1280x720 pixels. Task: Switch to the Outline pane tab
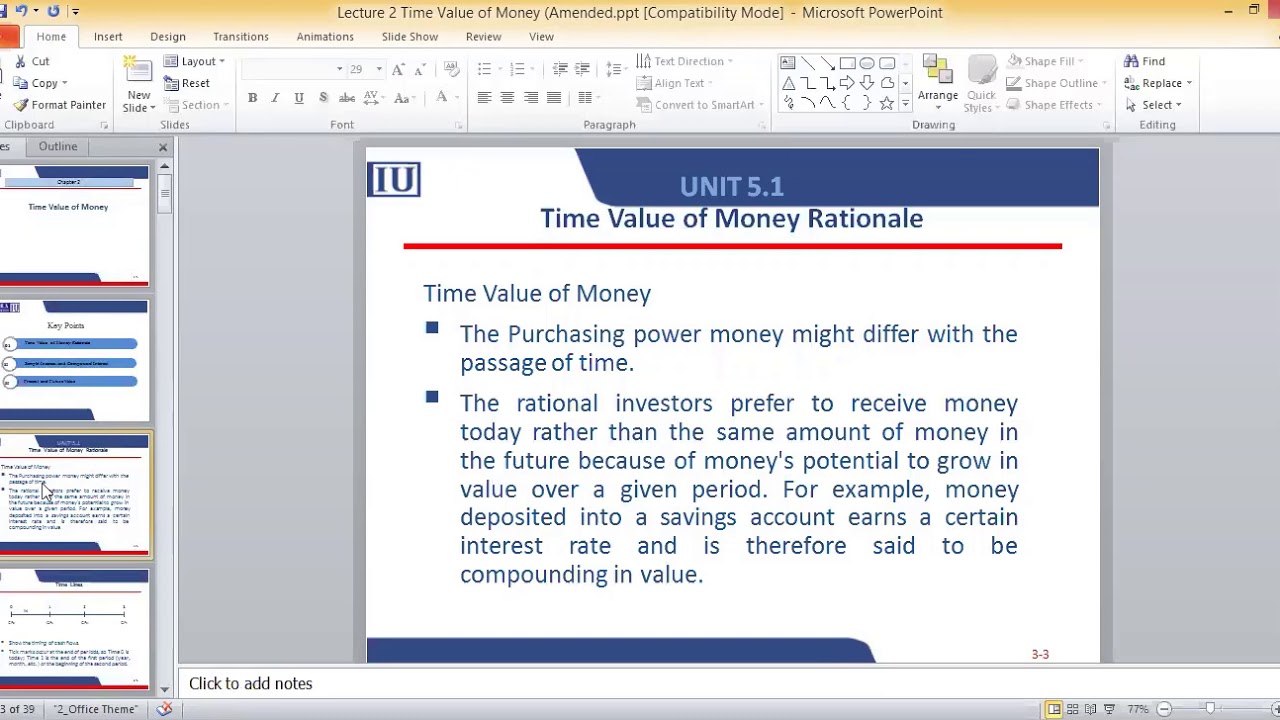point(58,146)
